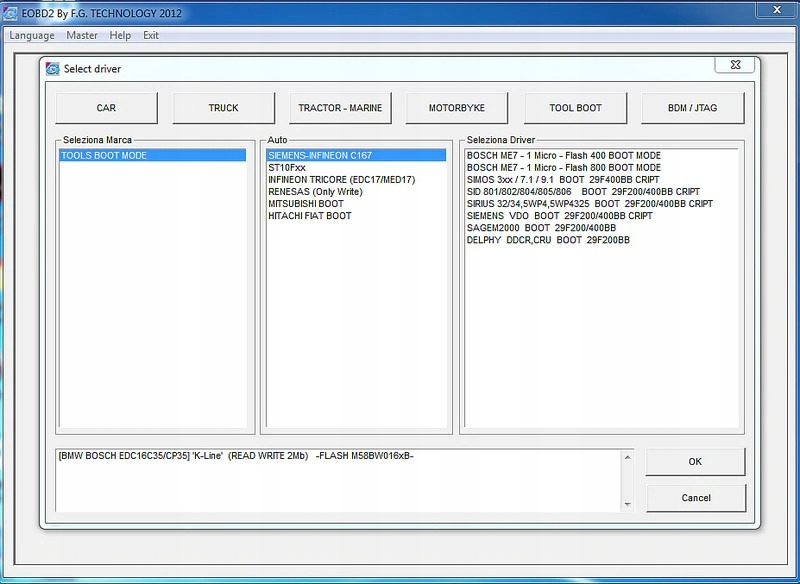Viewport: 800px width, 584px height.
Task: Confirm selection with the OK button
Action: (x=695, y=462)
